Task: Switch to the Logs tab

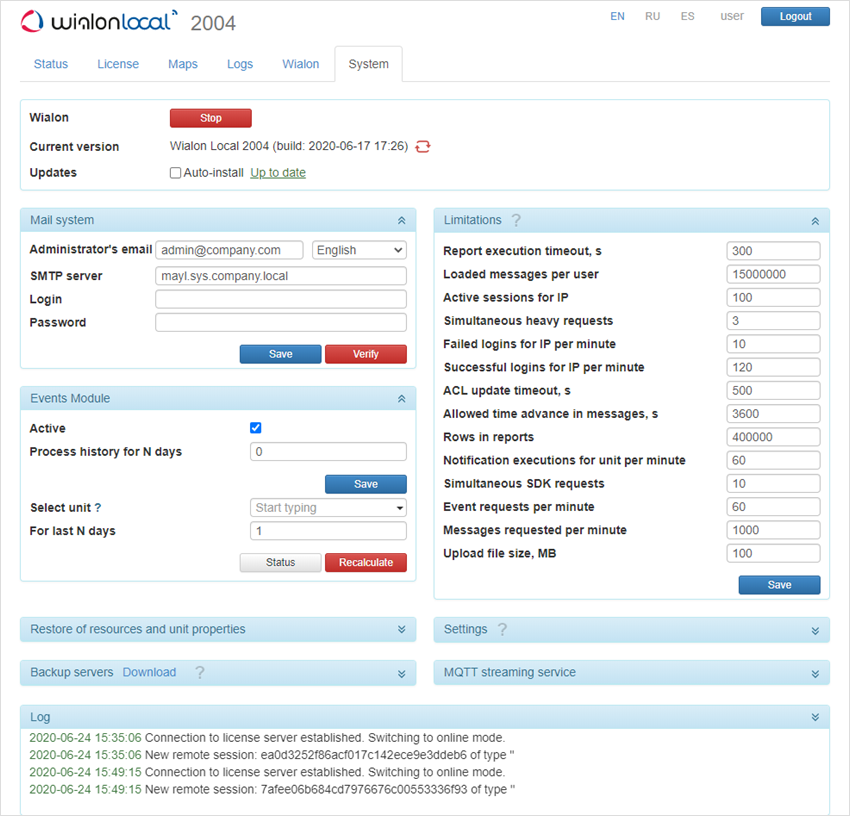Action: coord(240,64)
